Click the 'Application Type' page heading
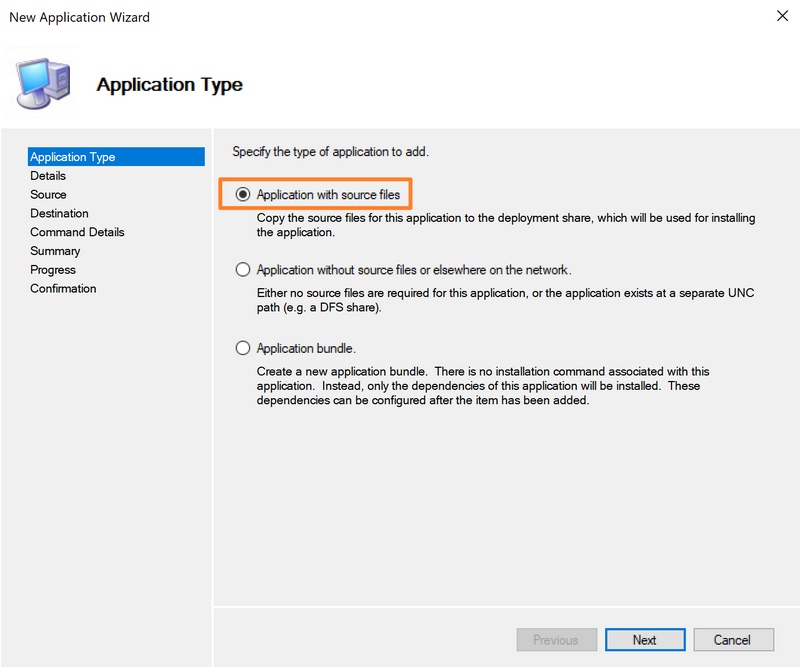 pyautogui.click(x=169, y=85)
